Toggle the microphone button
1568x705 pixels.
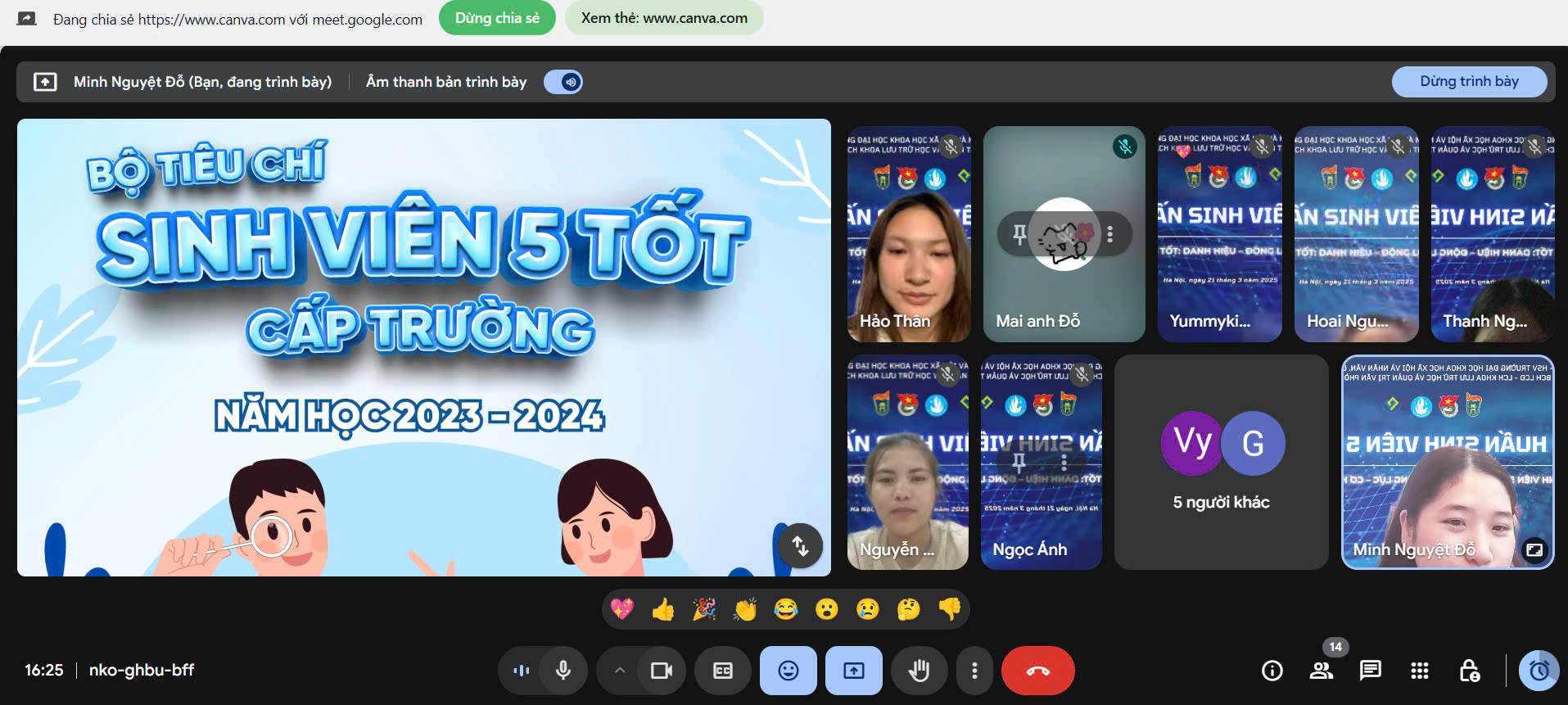(x=563, y=671)
